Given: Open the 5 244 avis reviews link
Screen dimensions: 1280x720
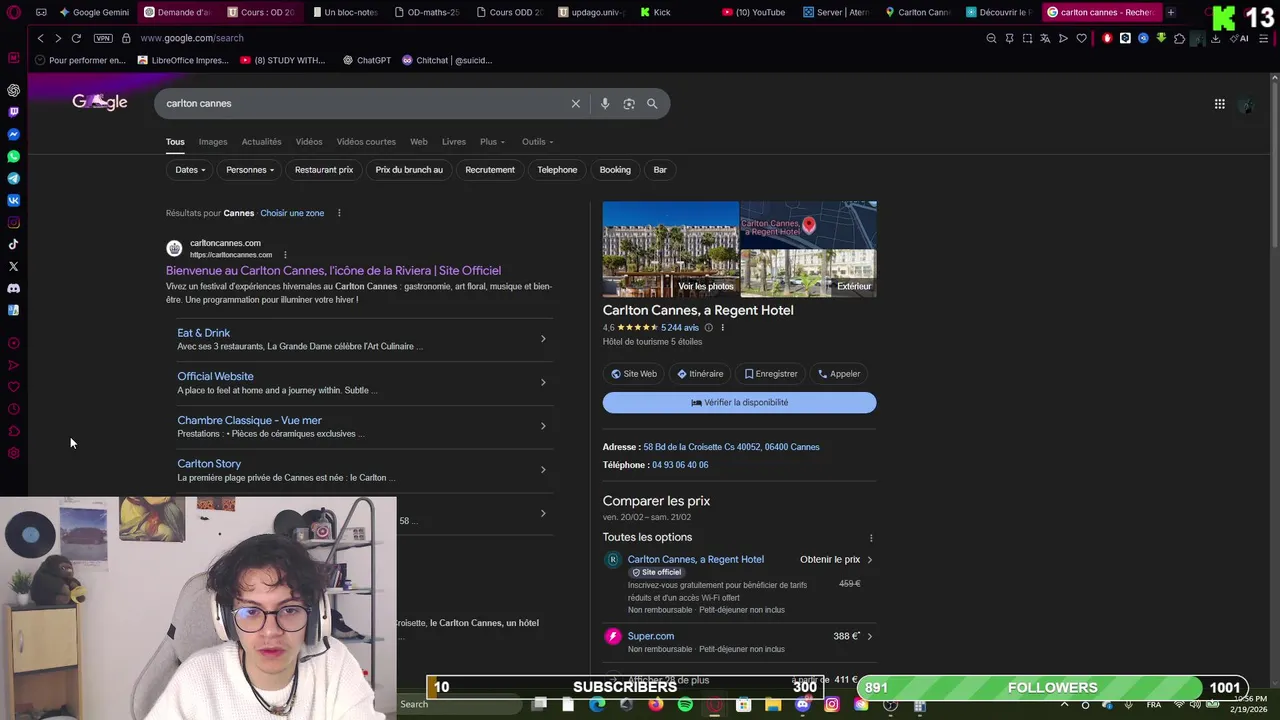Looking at the screenshot, I should [680, 327].
